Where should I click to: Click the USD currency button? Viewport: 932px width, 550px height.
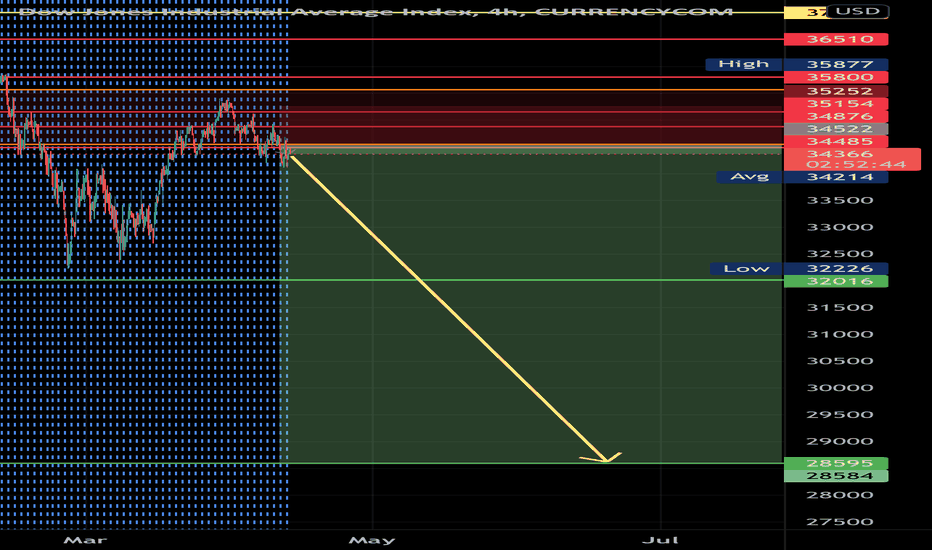coord(857,11)
